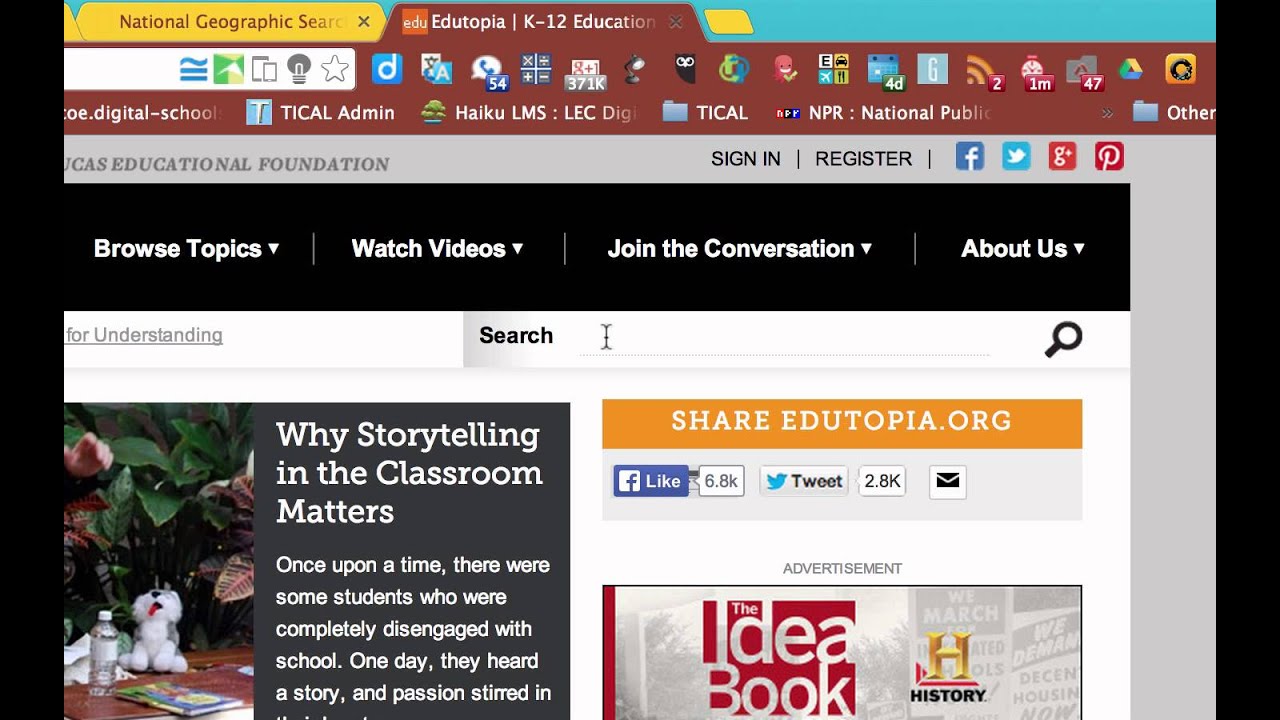
Task: Close the Edutopia browser tab
Action: coord(676,21)
